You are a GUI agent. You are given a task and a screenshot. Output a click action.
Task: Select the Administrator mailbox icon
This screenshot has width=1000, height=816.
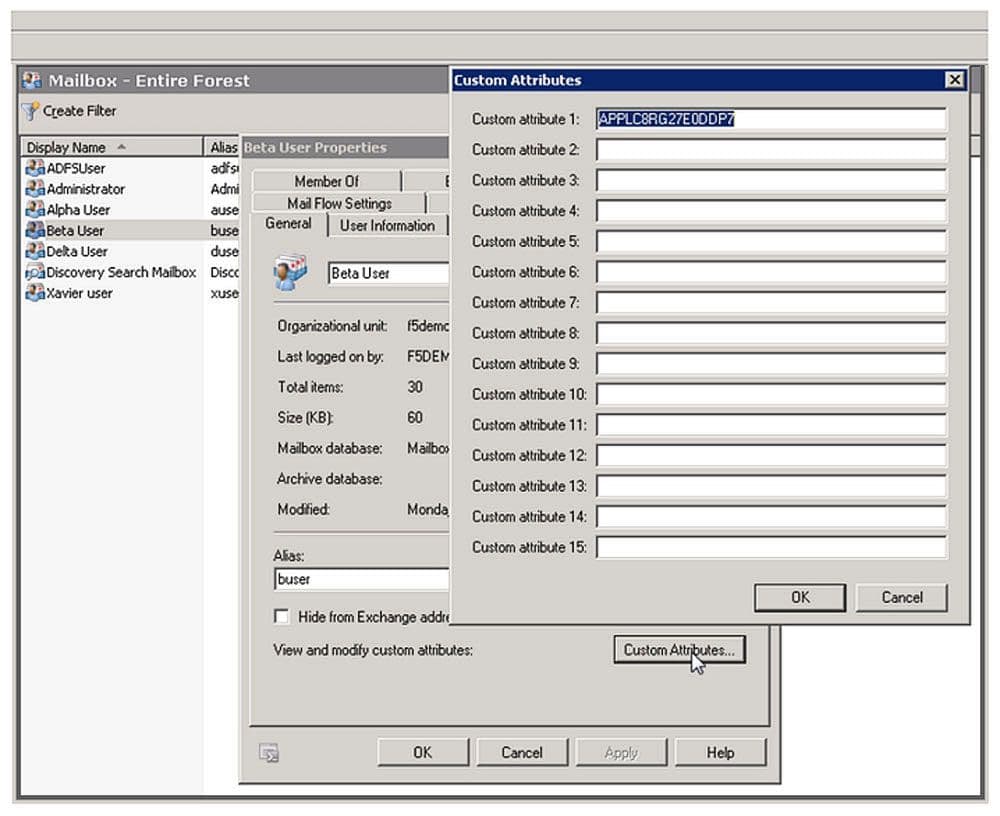(35, 189)
